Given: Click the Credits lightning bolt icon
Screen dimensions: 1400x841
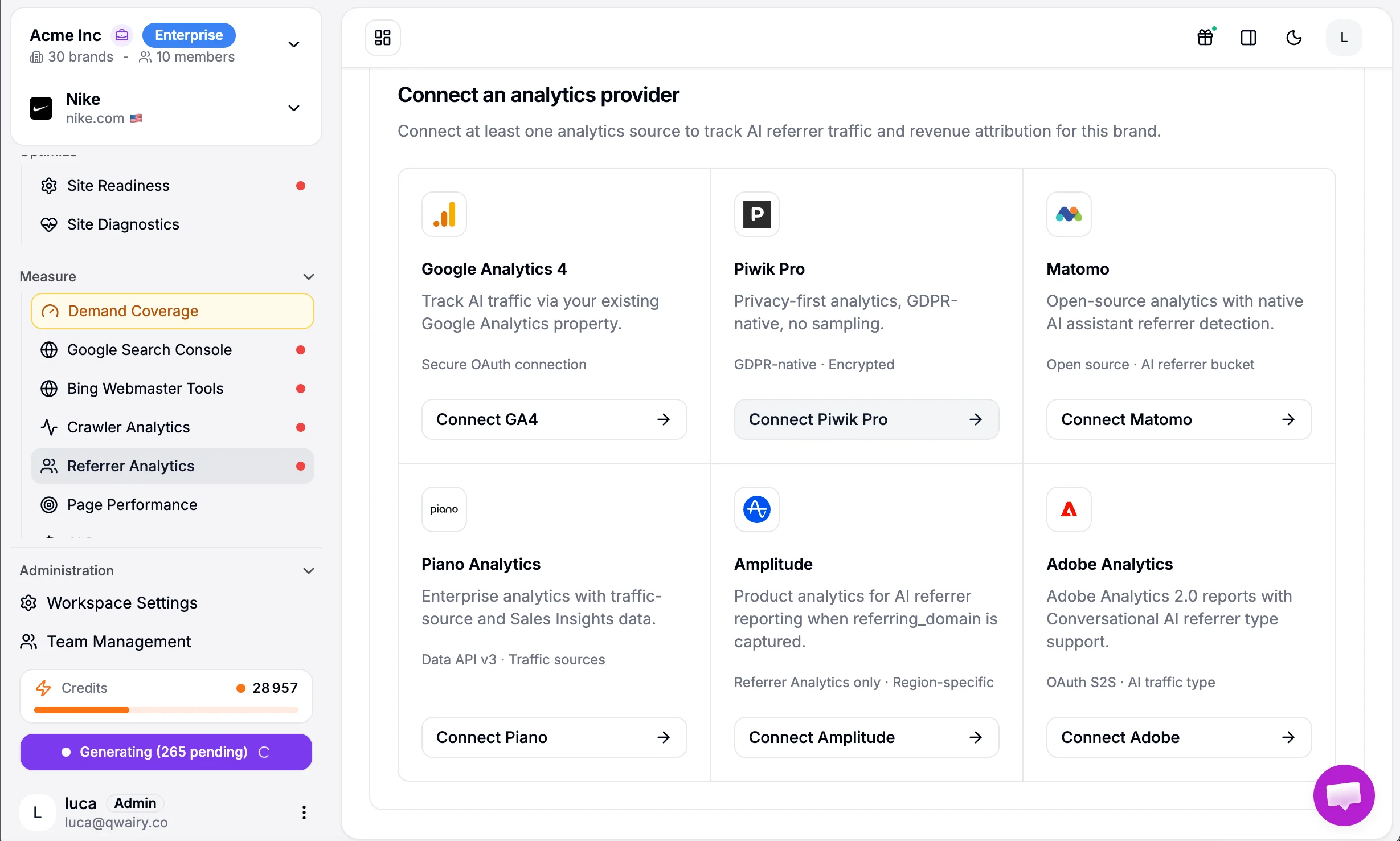Looking at the screenshot, I should tap(43, 688).
